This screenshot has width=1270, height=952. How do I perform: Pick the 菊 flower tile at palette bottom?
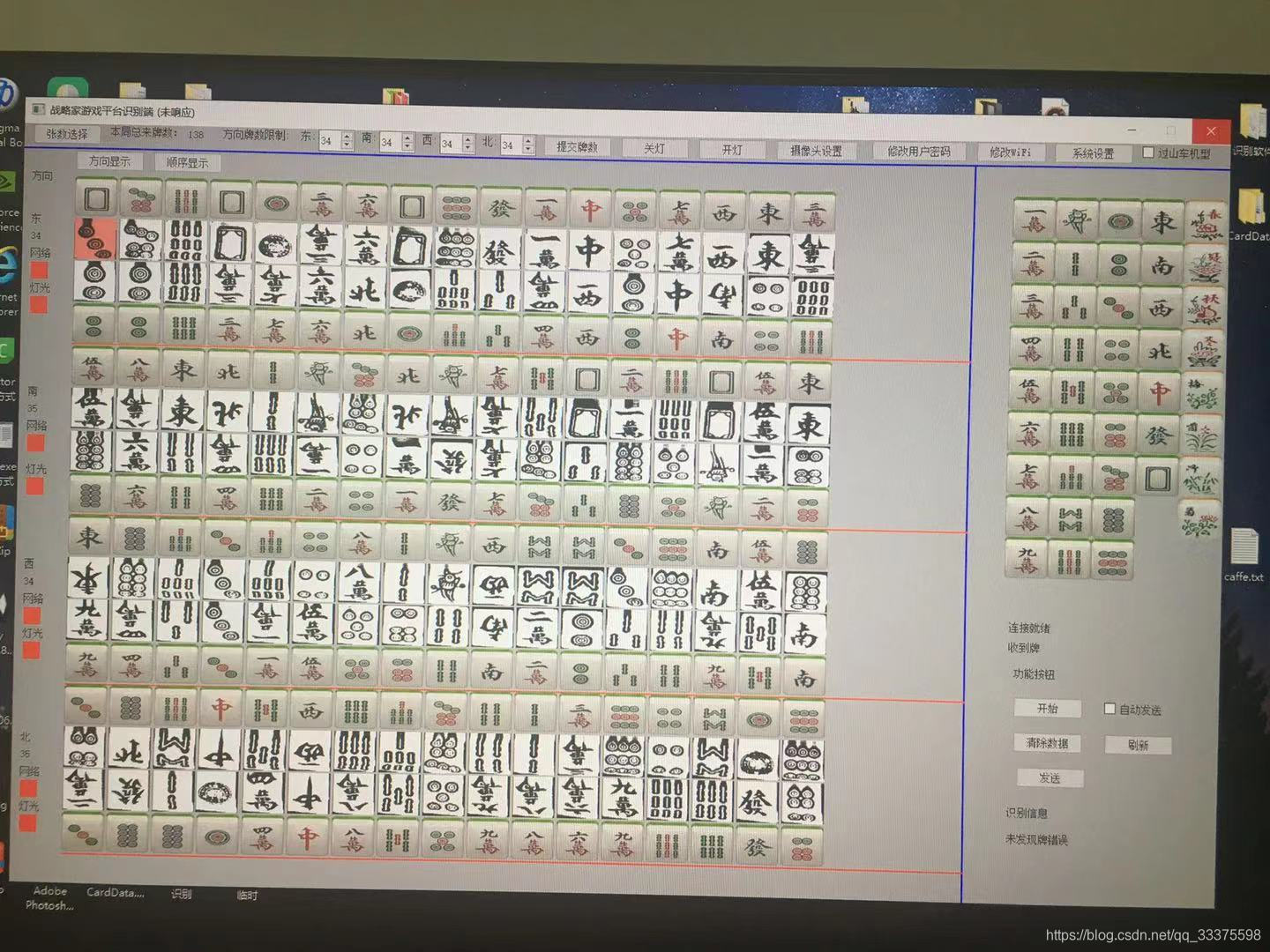[x=1199, y=520]
